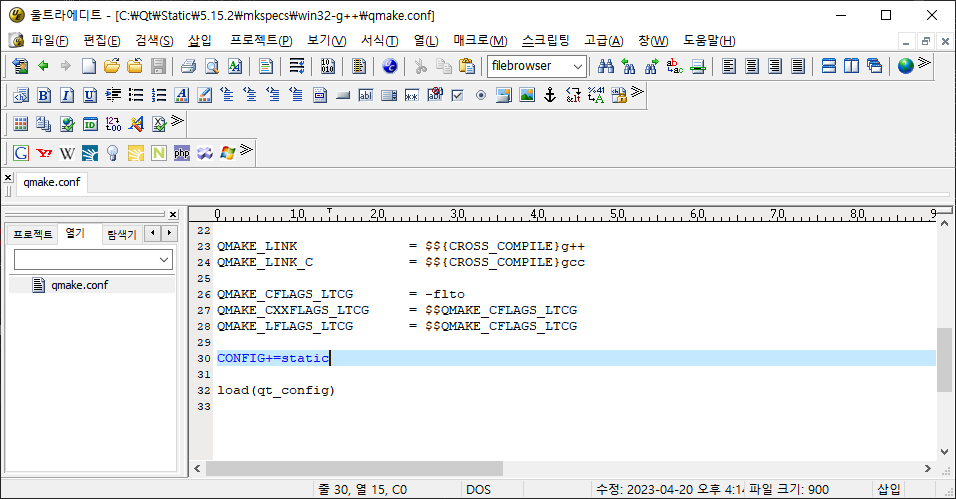Click the HTML image insert icon
Viewport: 956px width, 499px height.
[x=527, y=95]
